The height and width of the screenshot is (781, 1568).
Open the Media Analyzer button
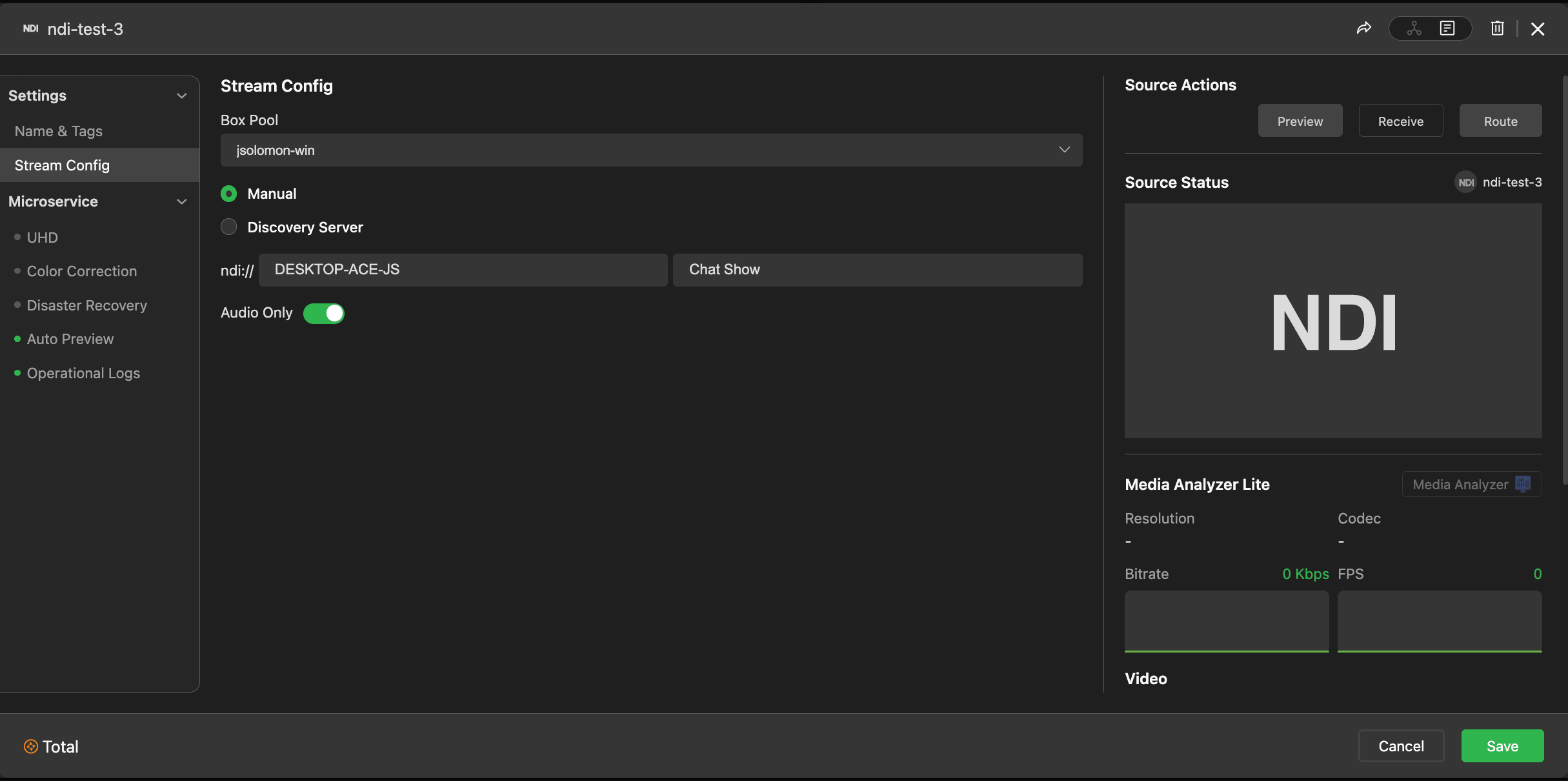click(x=1472, y=484)
